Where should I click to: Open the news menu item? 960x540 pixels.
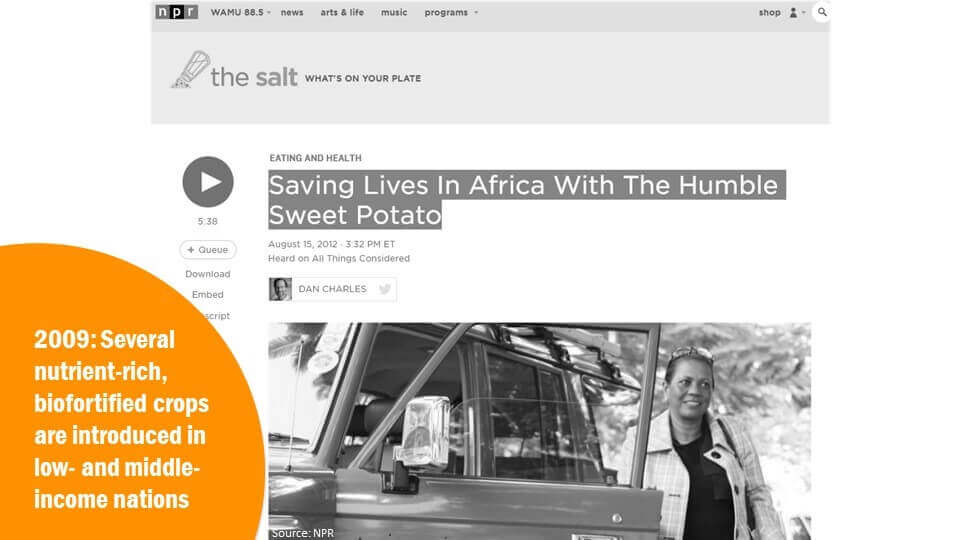292,12
